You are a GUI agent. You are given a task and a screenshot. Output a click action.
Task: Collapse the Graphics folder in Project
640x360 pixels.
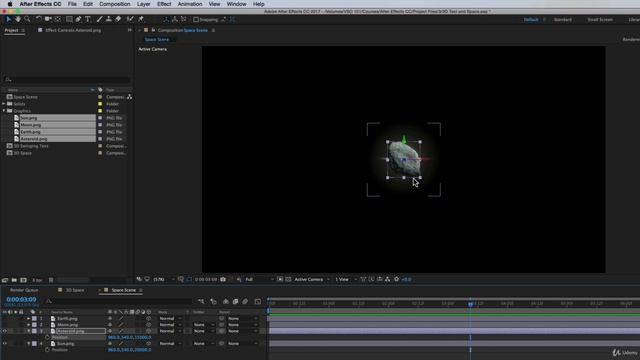(4, 111)
